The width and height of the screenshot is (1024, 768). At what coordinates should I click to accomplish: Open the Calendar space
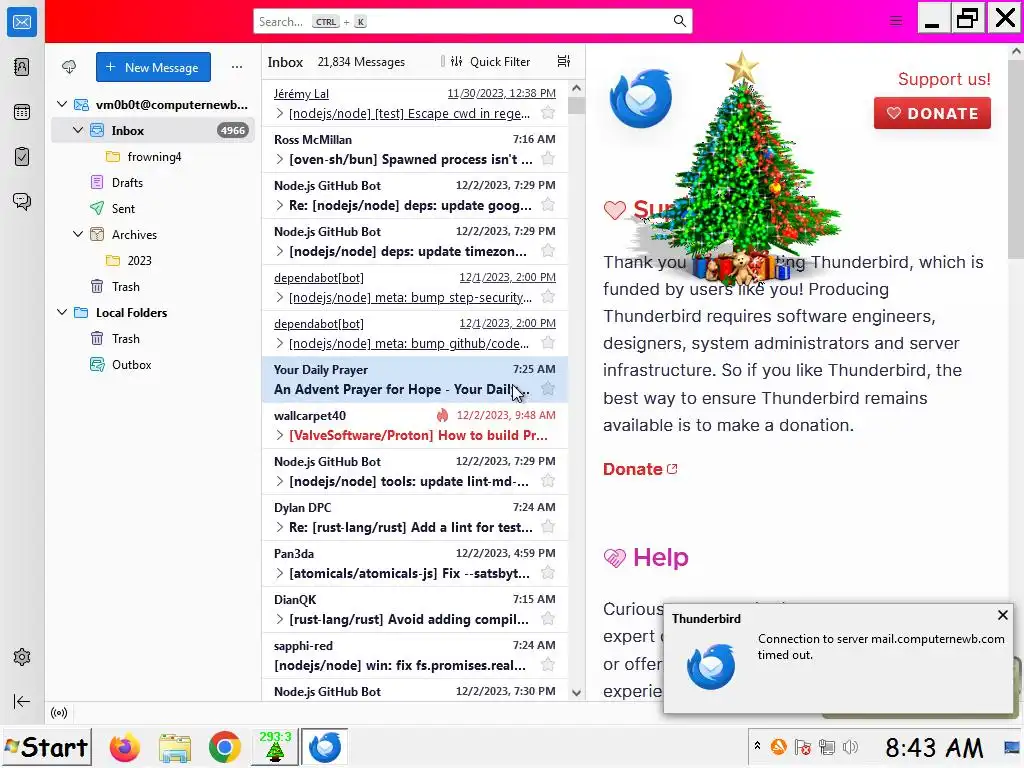22,112
